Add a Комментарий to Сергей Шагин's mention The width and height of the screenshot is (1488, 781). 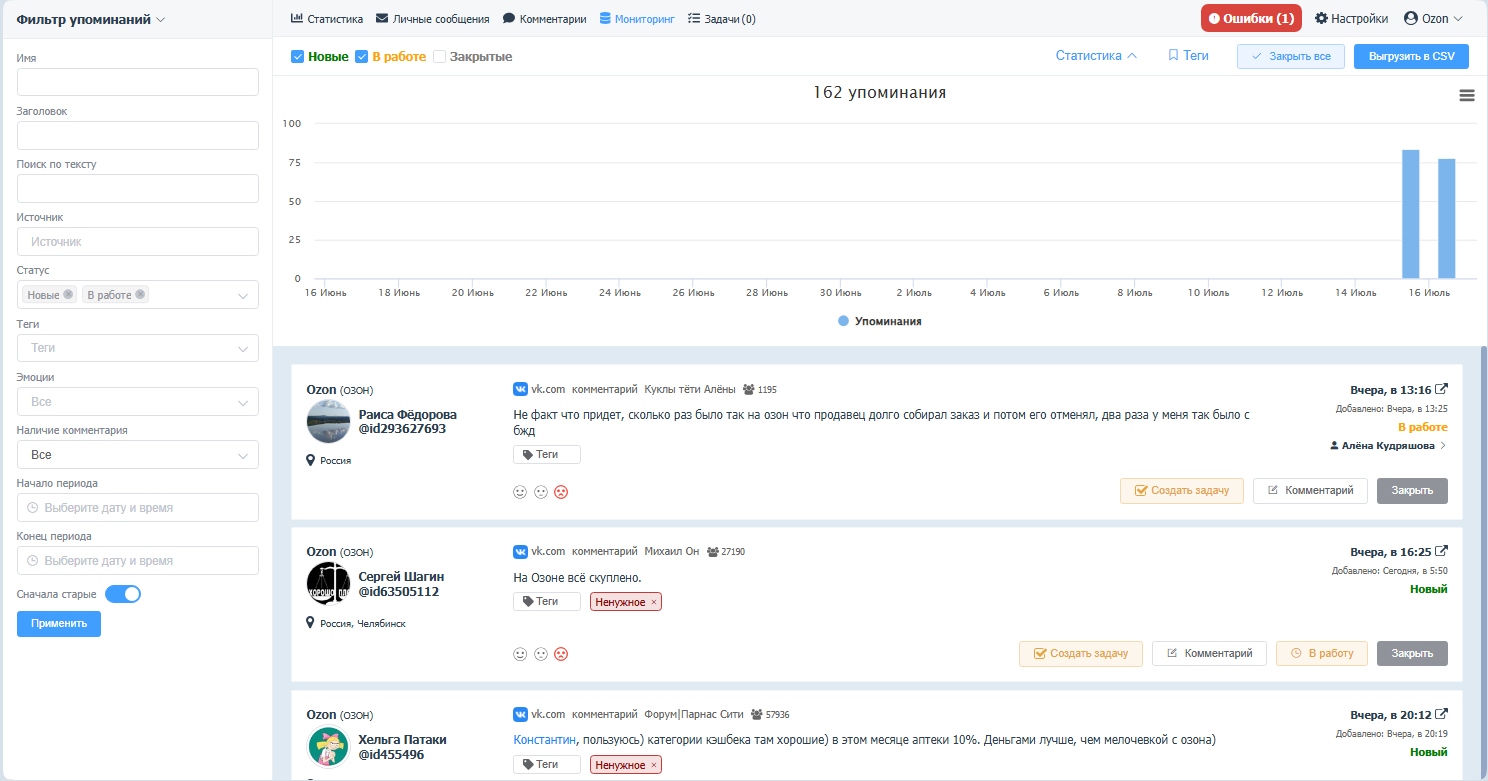click(1209, 653)
